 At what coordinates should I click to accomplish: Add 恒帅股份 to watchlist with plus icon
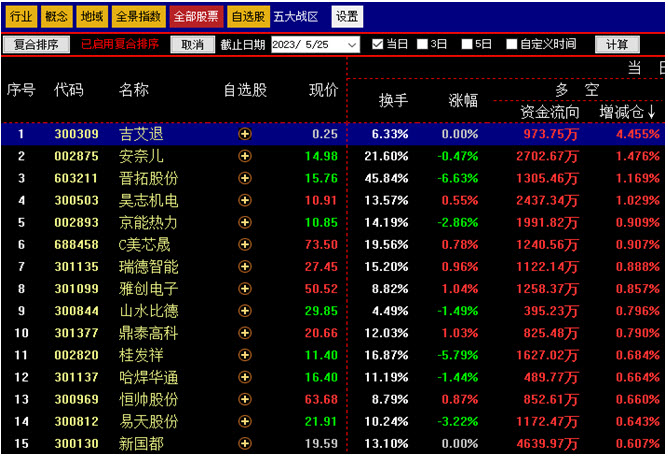click(245, 400)
